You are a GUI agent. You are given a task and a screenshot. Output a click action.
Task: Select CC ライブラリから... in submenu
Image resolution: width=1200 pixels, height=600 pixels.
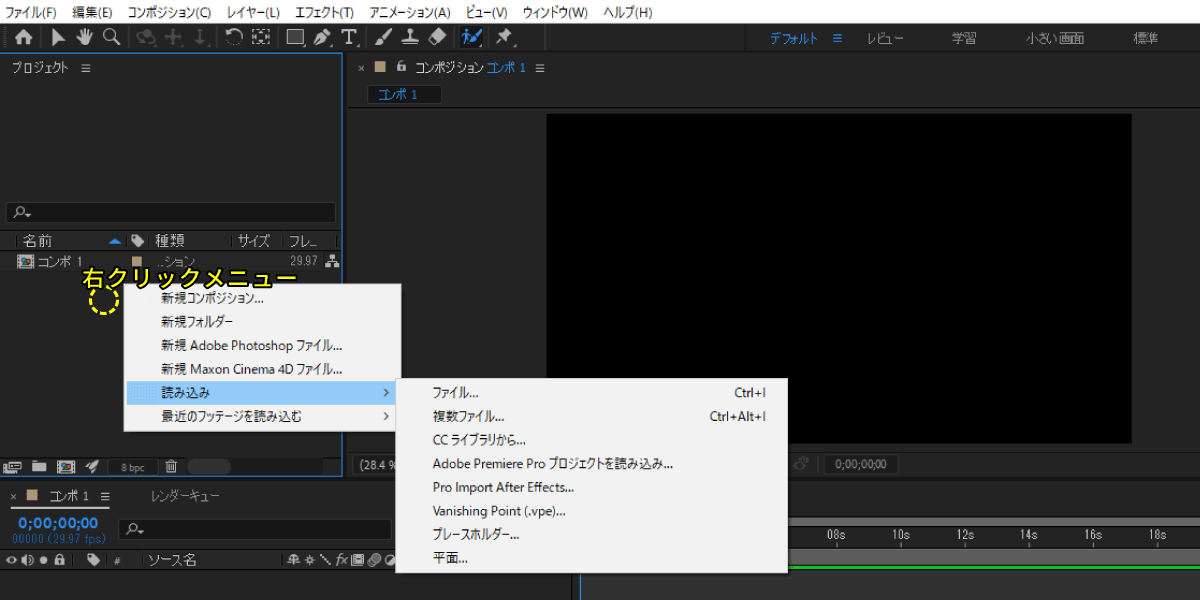coord(592,440)
